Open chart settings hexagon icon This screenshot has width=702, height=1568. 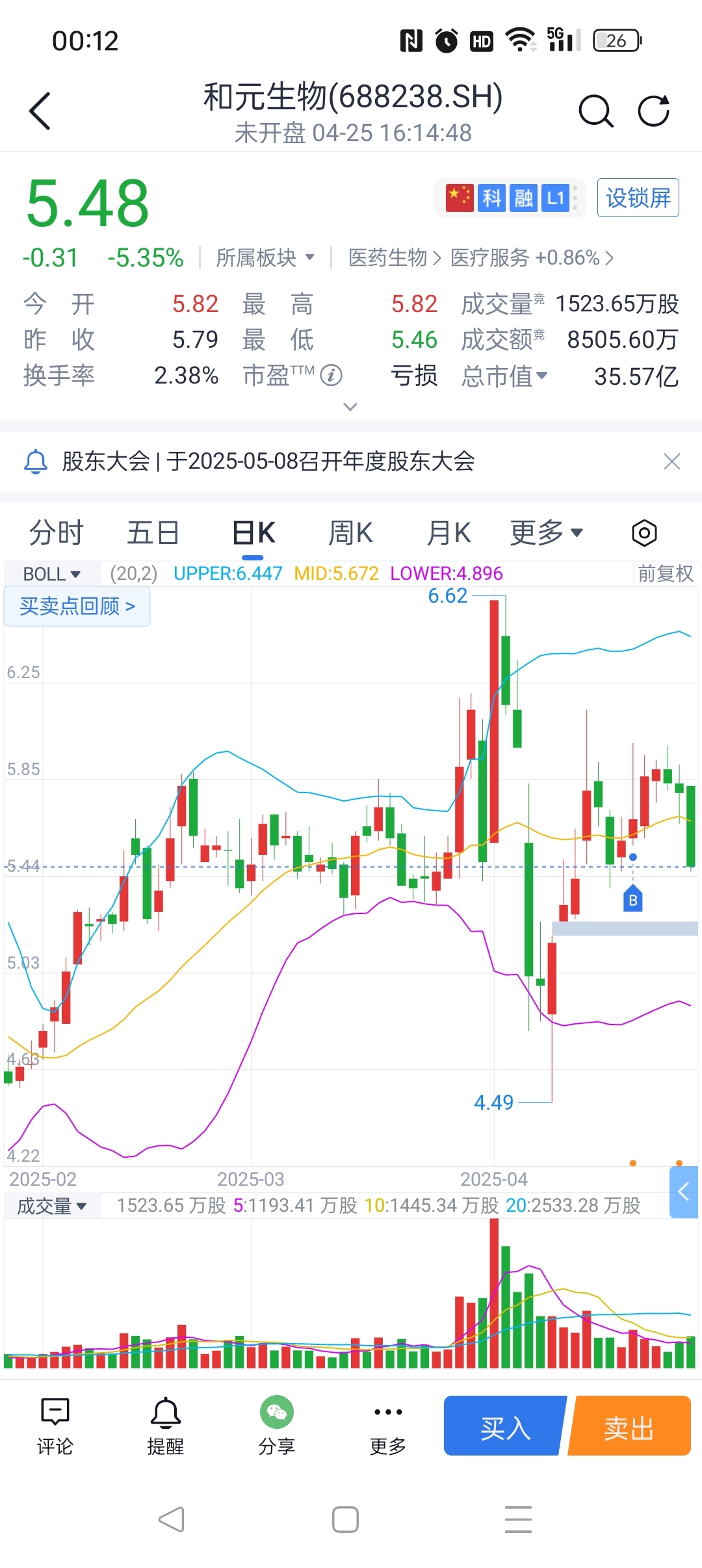click(644, 533)
